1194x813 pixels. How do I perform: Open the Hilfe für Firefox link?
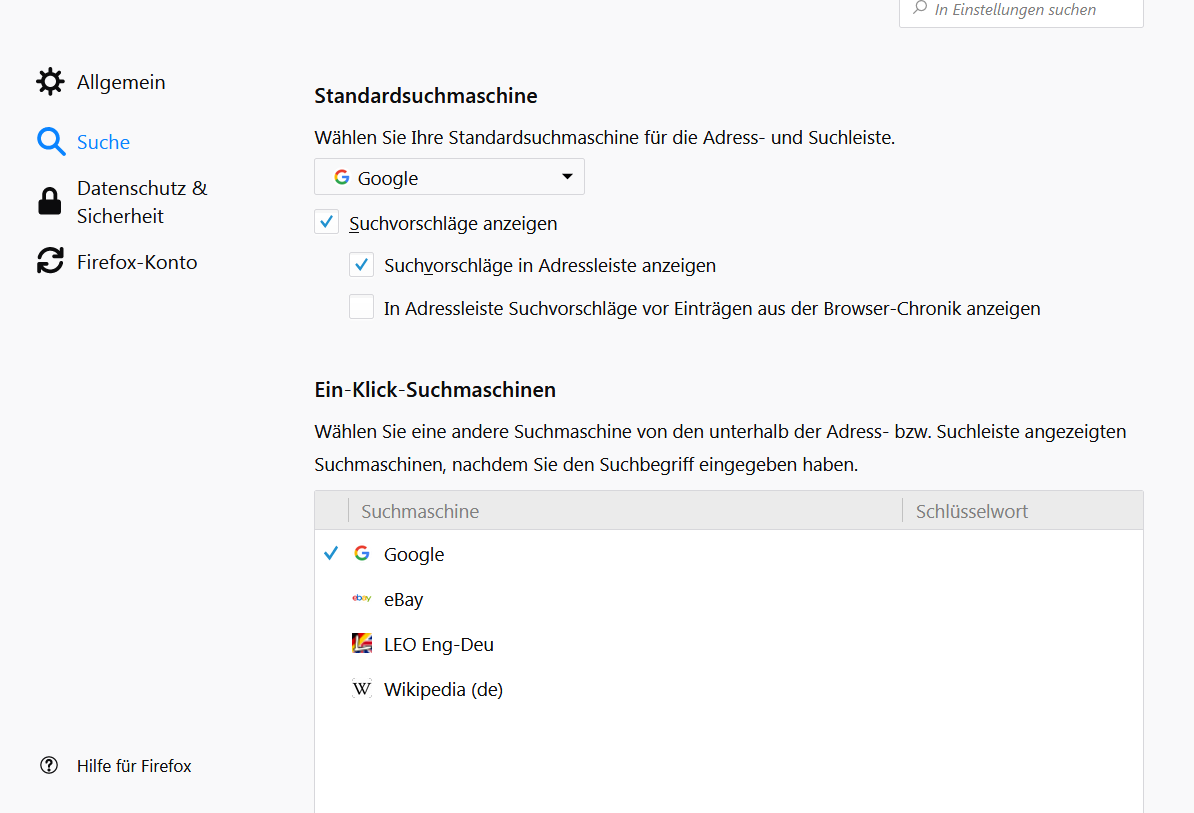pos(134,766)
